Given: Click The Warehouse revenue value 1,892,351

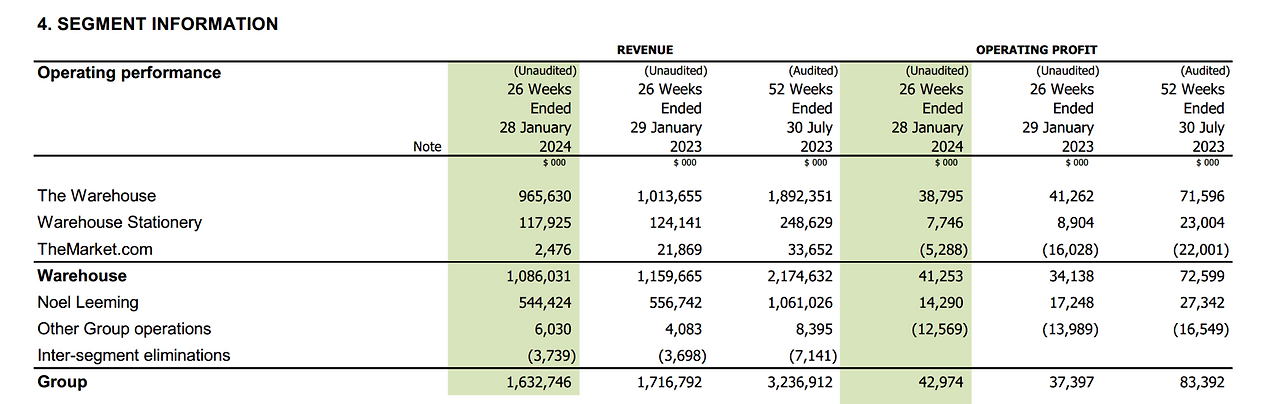Looking at the screenshot, I should 798,197.
